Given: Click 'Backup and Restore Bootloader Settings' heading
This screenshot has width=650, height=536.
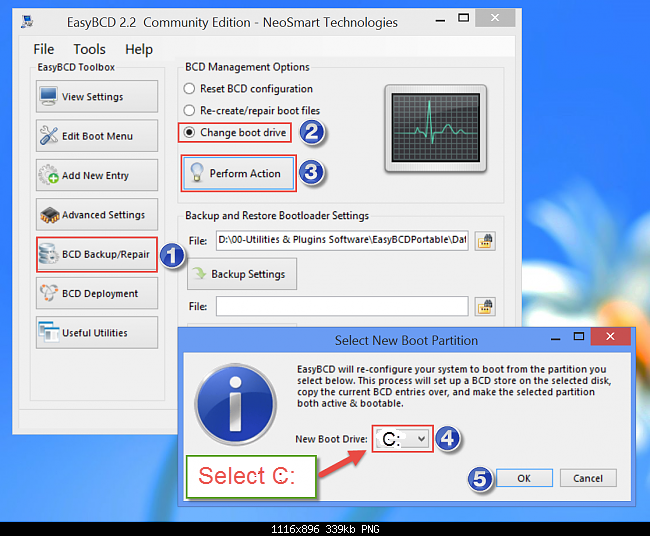Looking at the screenshot, I should click(277, 216).
